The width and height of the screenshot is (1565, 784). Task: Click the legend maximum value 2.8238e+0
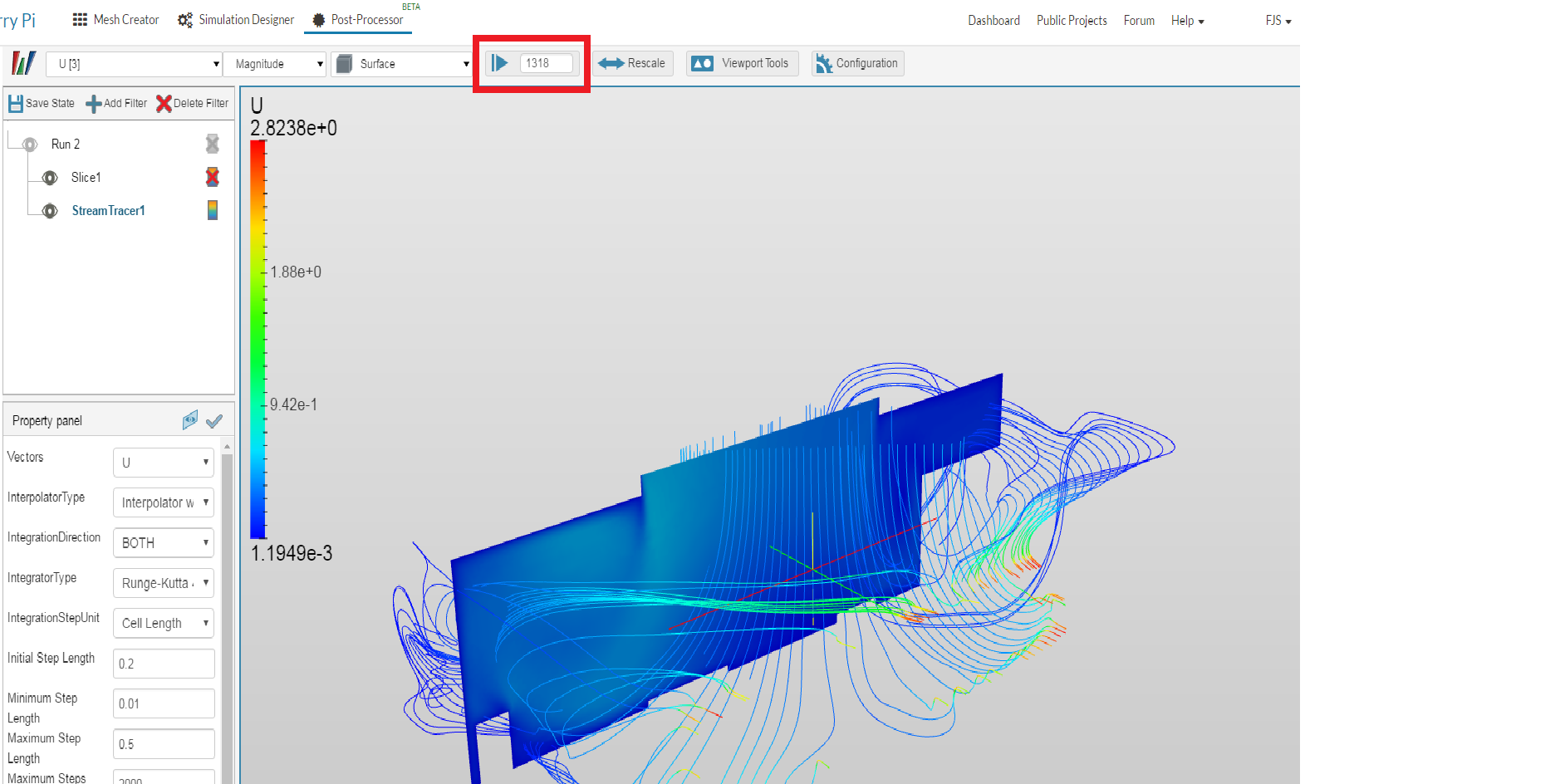click(x=294, y=128)
